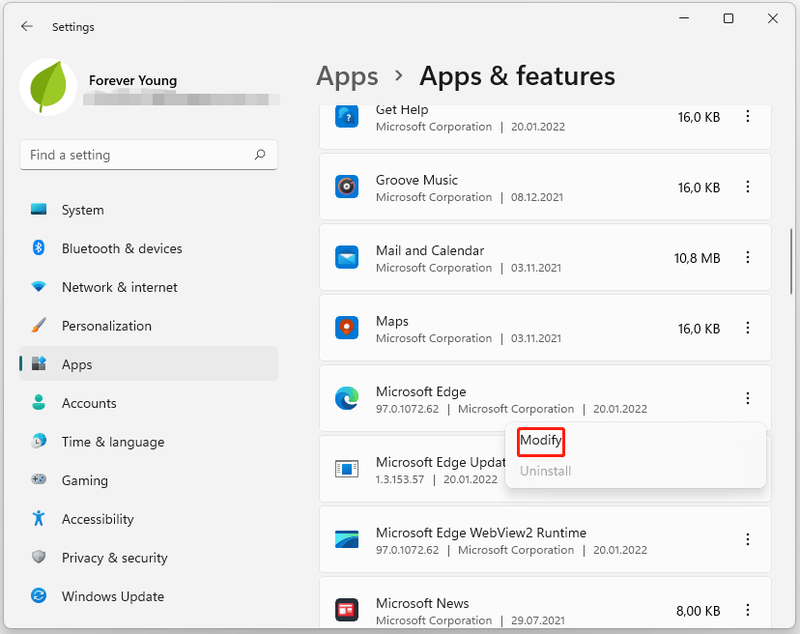Image resolution: width=800 pixels, height=634 pixels.
Task: Open Bluetooth & devices settings
Action: pos(148,248)
